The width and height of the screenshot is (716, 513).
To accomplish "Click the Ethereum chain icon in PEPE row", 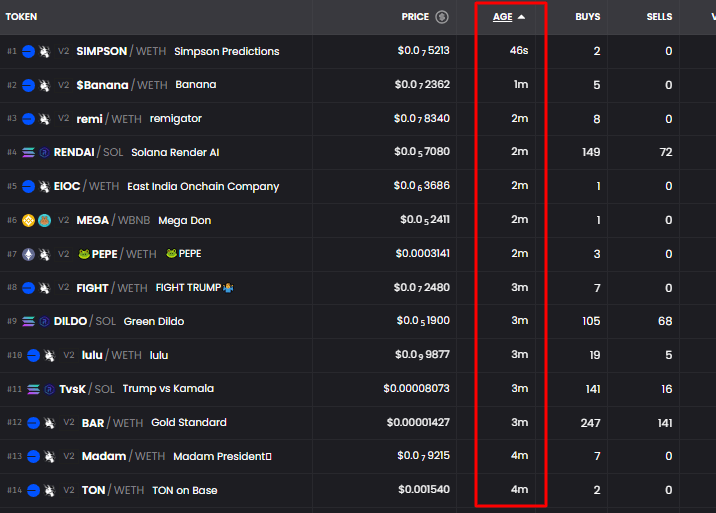I will [x=28, y=254].
